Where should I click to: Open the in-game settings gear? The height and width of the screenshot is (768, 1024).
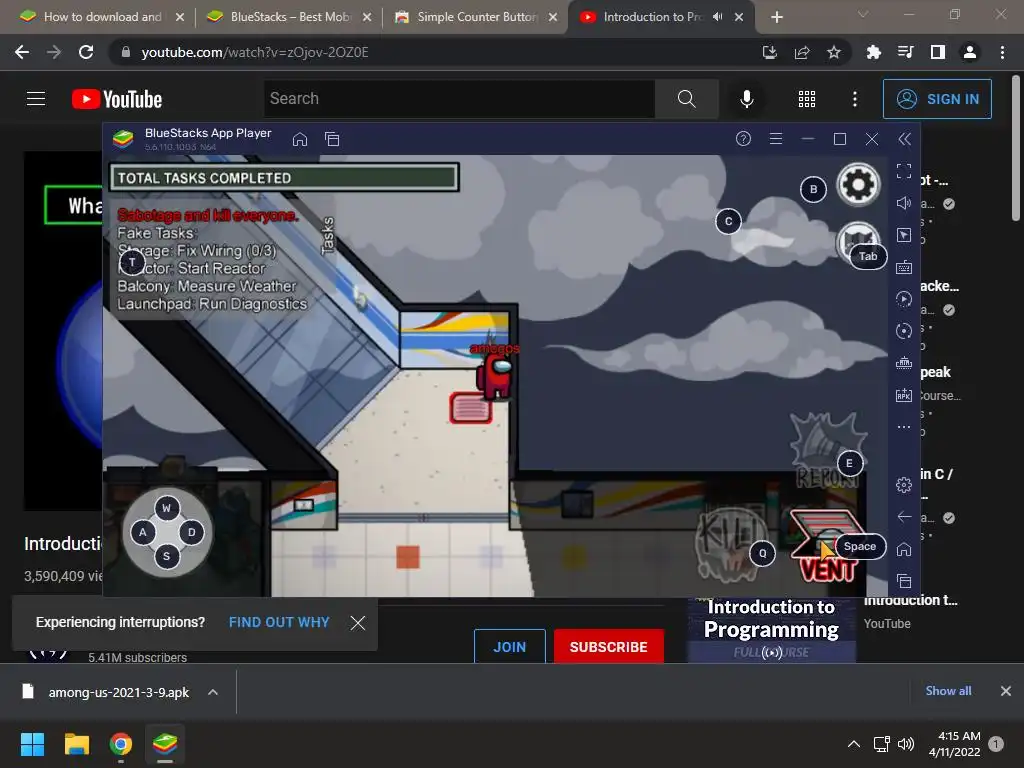tap(858, 185)
